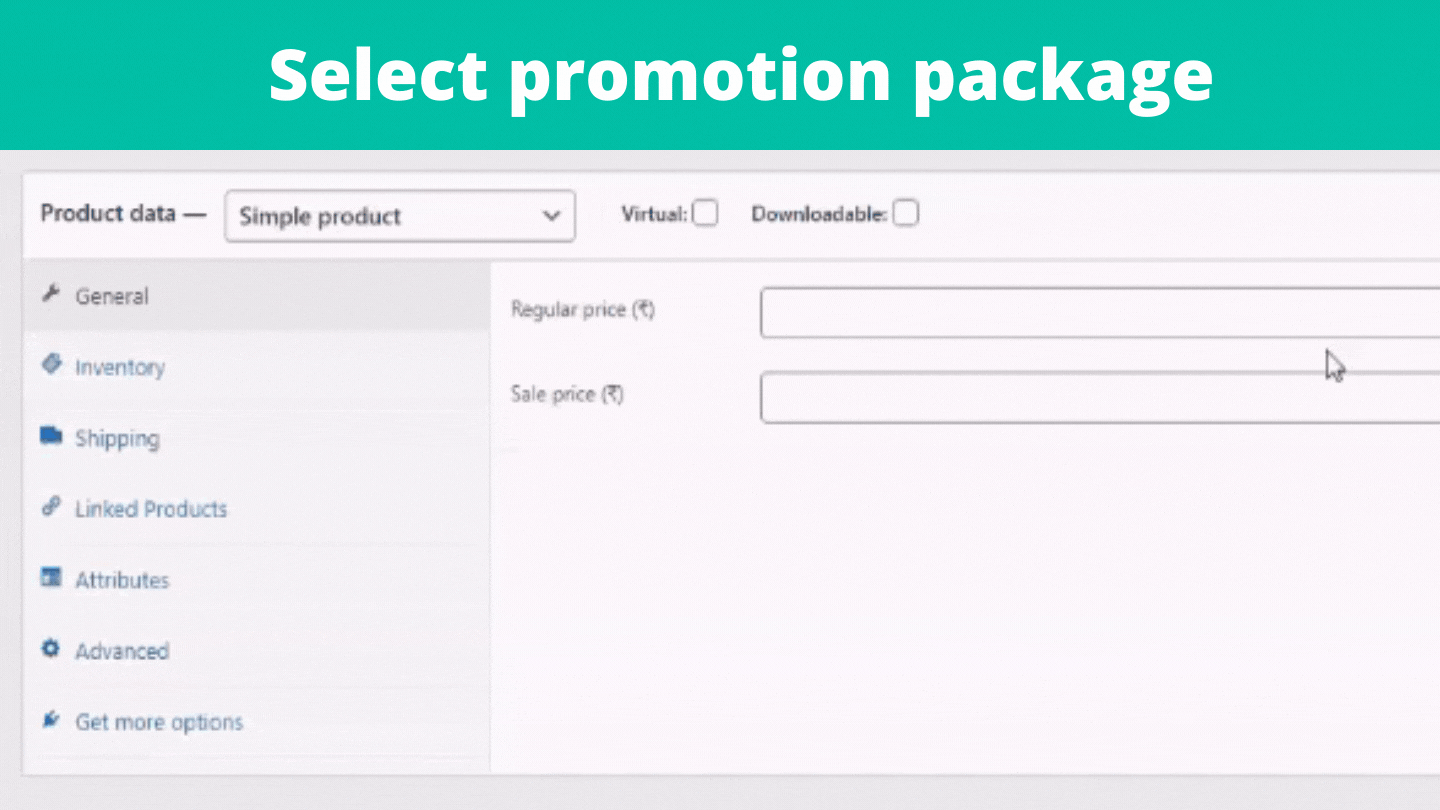Tick the Downloadable checkbox
This screenshot has width=1440, height=810.
906,213
